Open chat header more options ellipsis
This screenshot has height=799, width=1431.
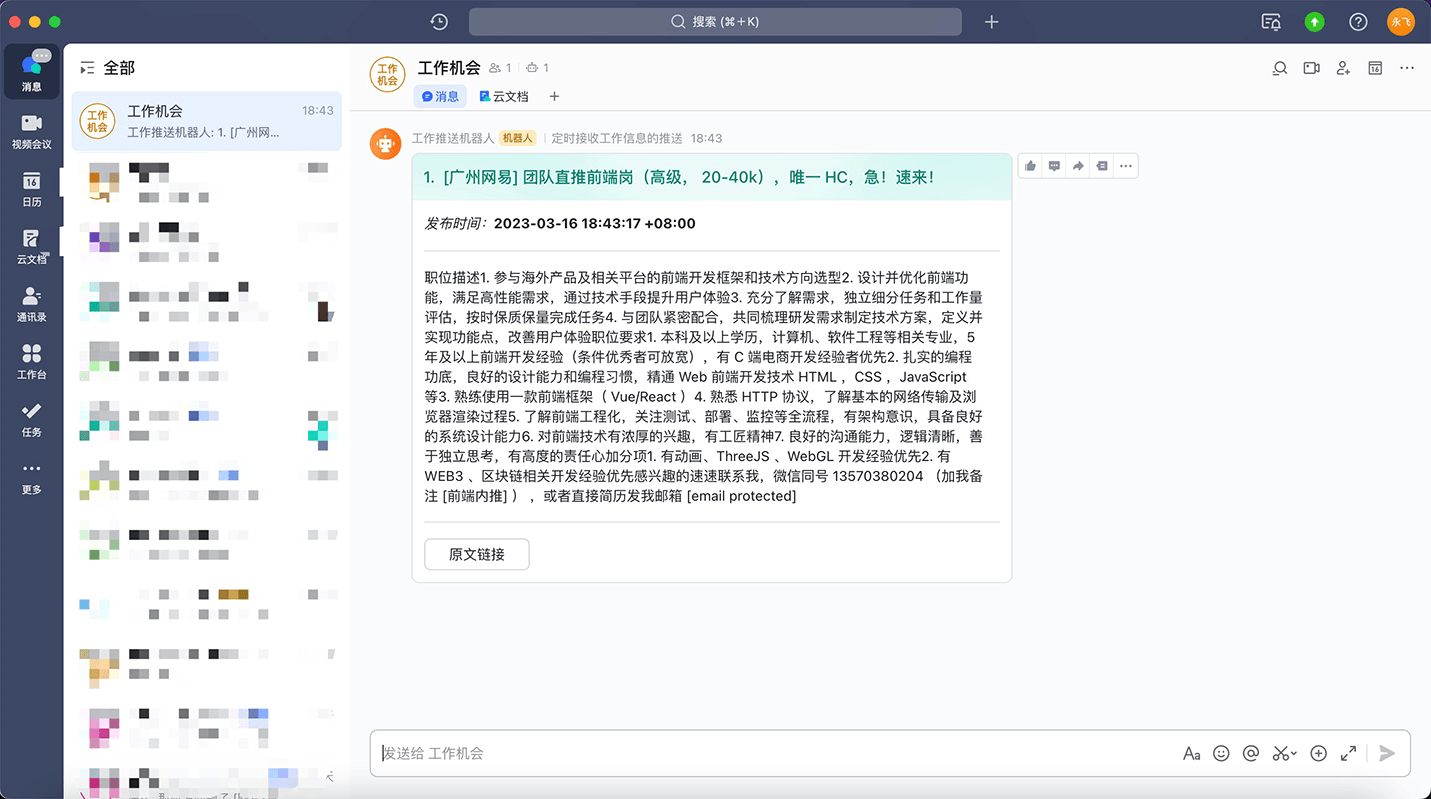pyautogui.click(x=1407, y=68)
